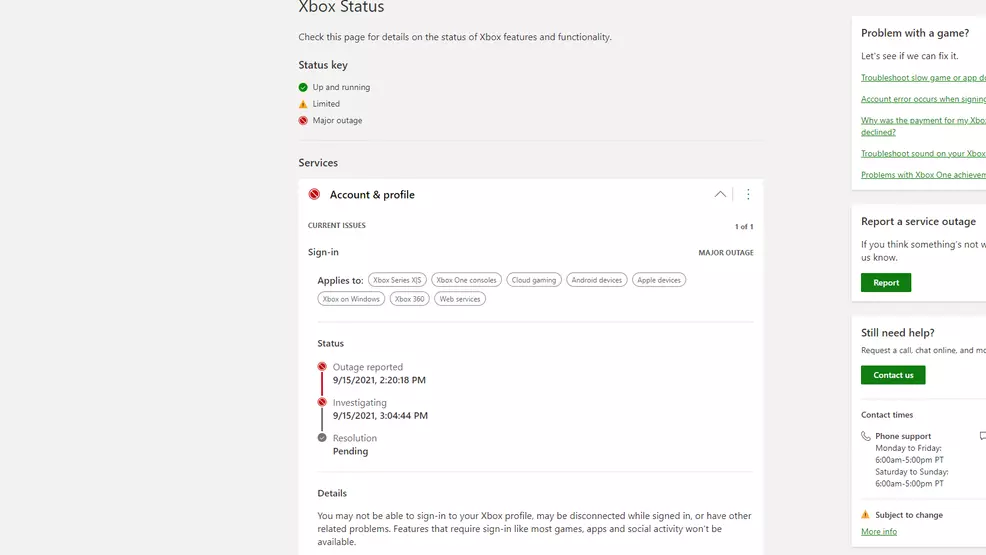Viewport: 986px width, 555px height.
Task: Open the three-dot menu for Account & profile
Action: pyautogui.click(x=748, y=194)
